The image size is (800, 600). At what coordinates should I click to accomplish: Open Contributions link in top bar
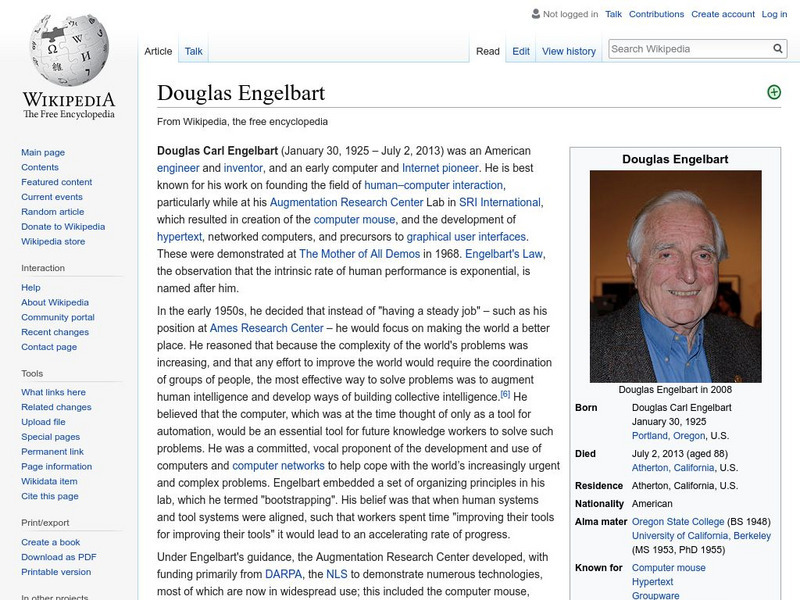tap(656, 14)
